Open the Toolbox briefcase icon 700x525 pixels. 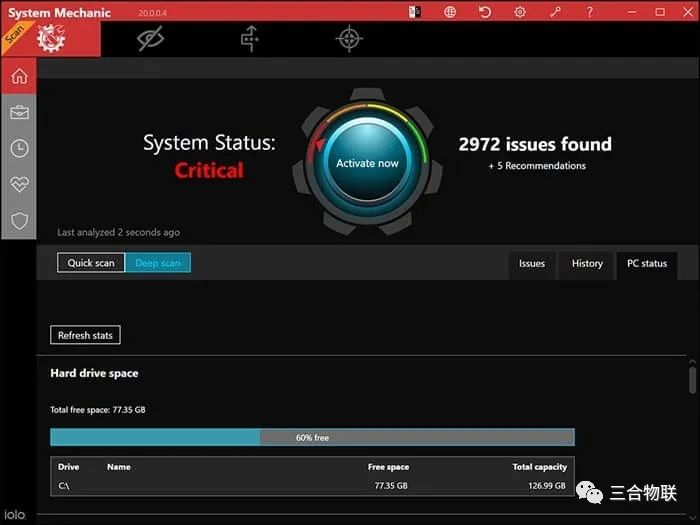pyautogui.click(x=18, y=112)
